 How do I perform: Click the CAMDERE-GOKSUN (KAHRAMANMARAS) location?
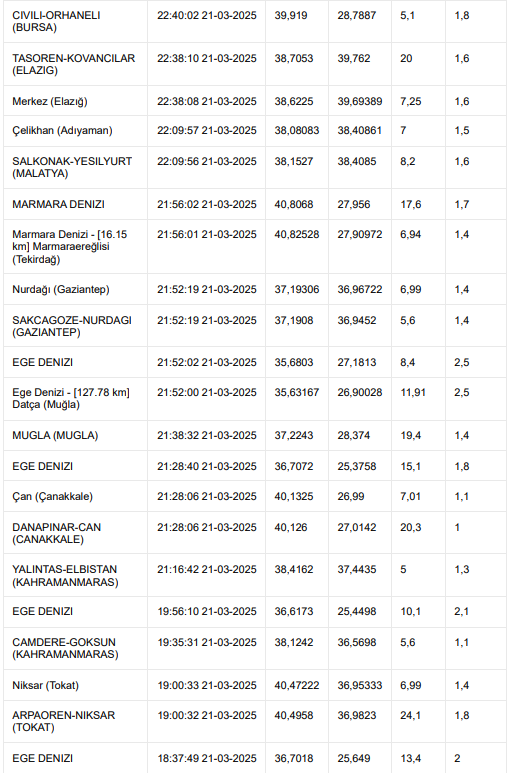75,648
